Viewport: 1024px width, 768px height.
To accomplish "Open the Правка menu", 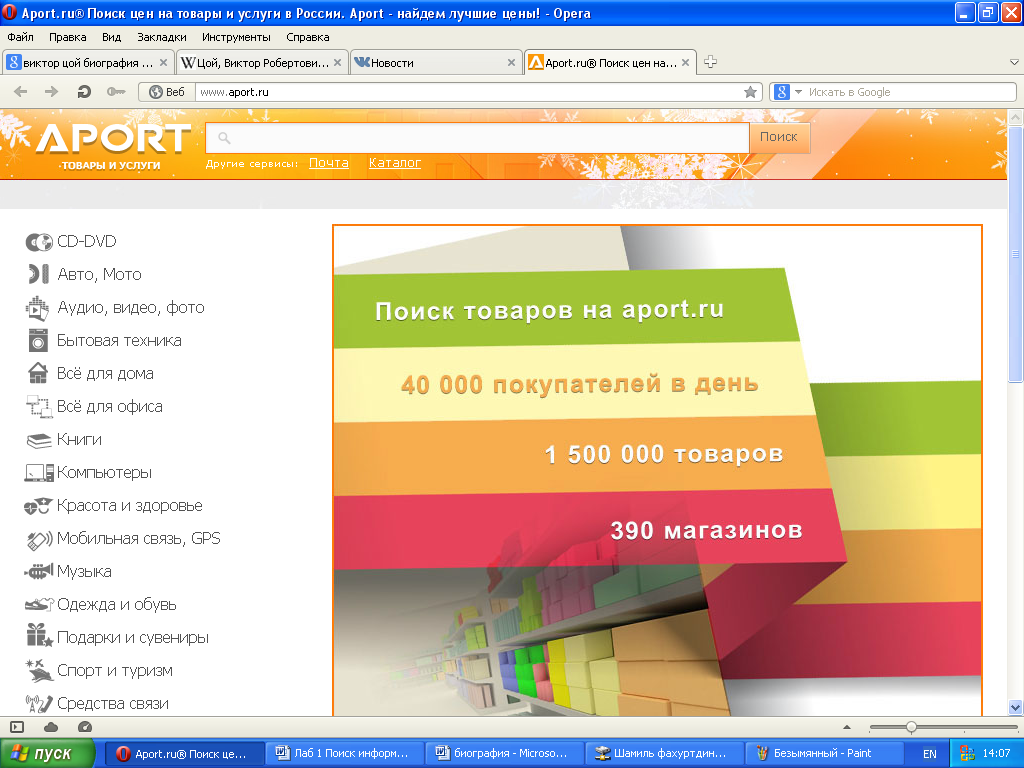I will [x=67, y=37].
